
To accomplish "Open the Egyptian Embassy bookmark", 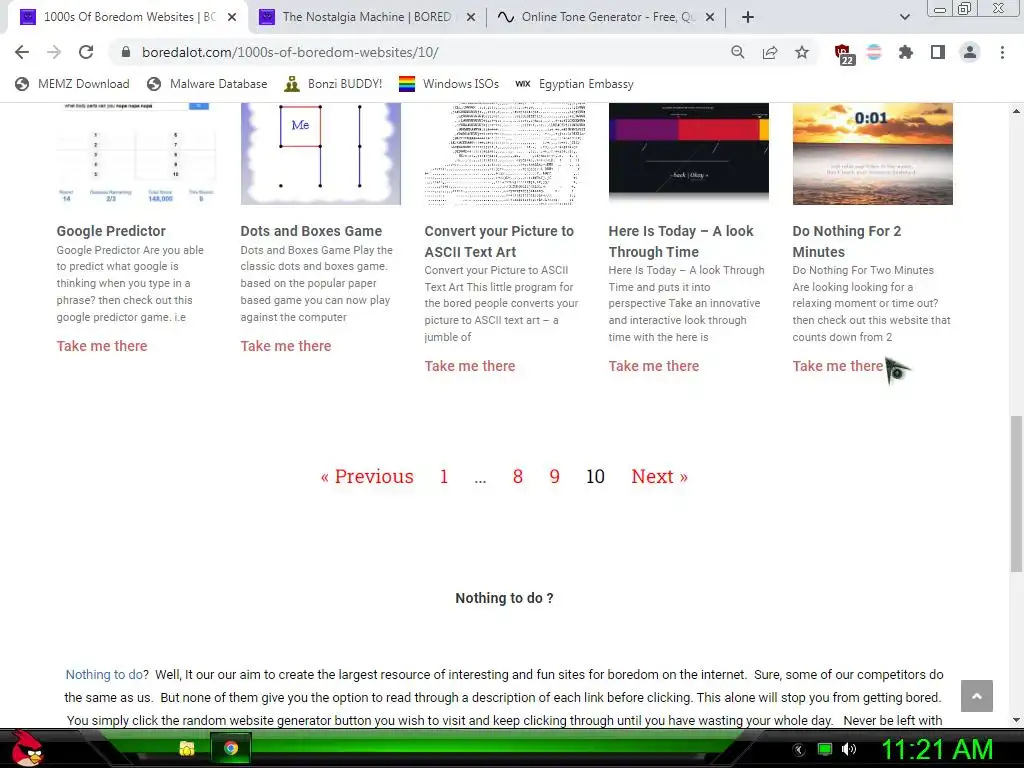I will [x=574, y=84].
